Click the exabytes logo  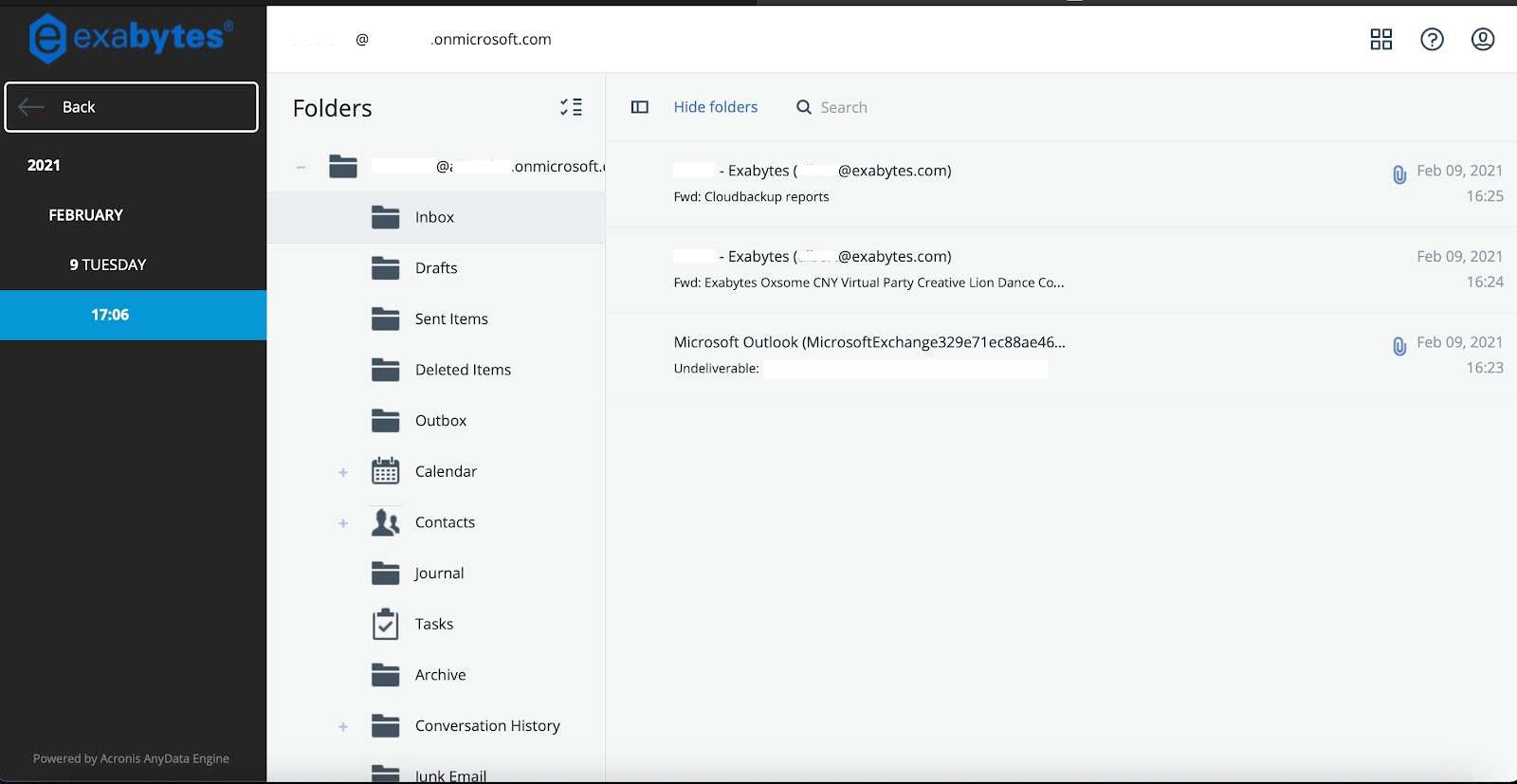131,39
